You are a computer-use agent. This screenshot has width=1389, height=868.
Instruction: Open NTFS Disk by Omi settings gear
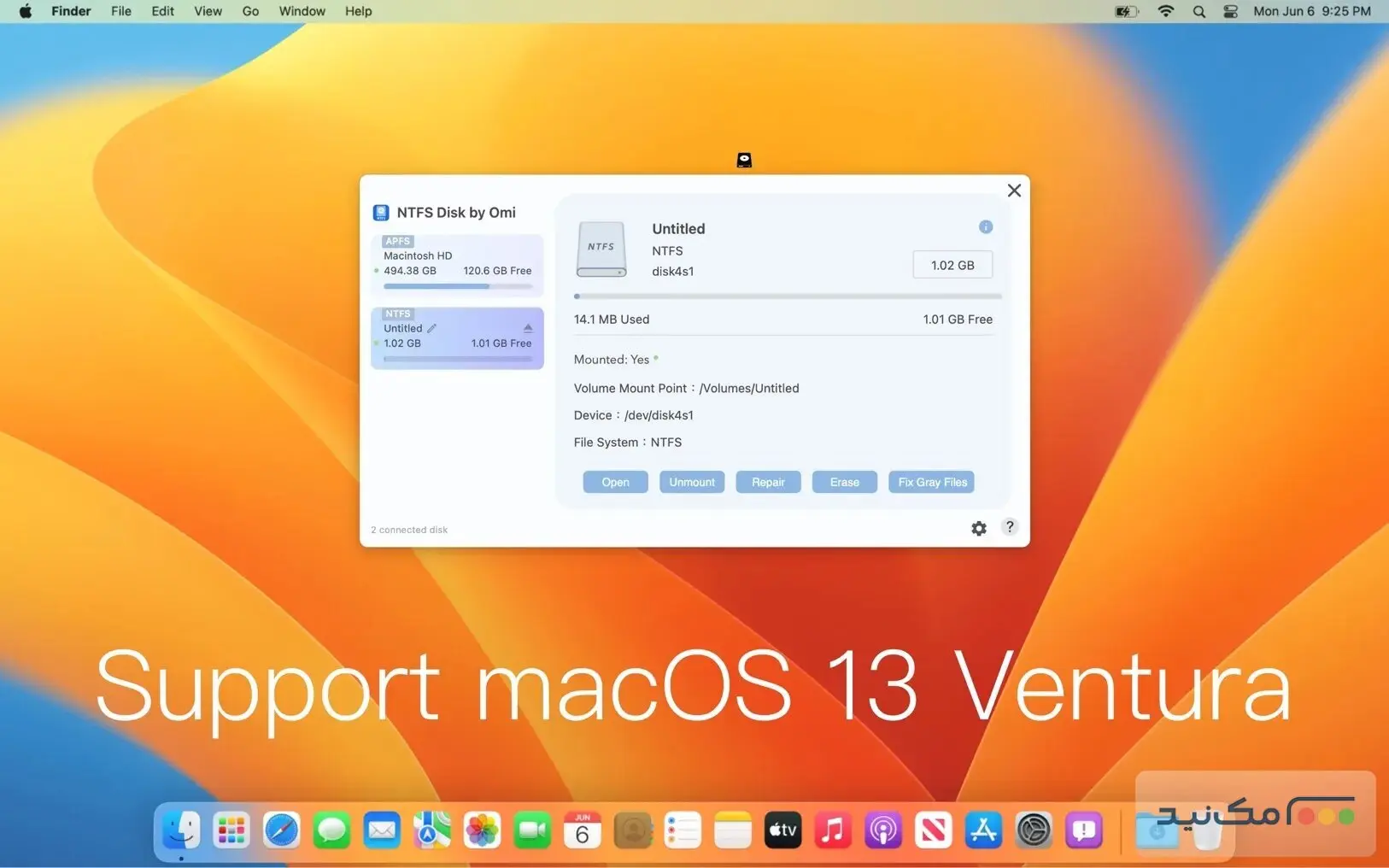(978, 528)
